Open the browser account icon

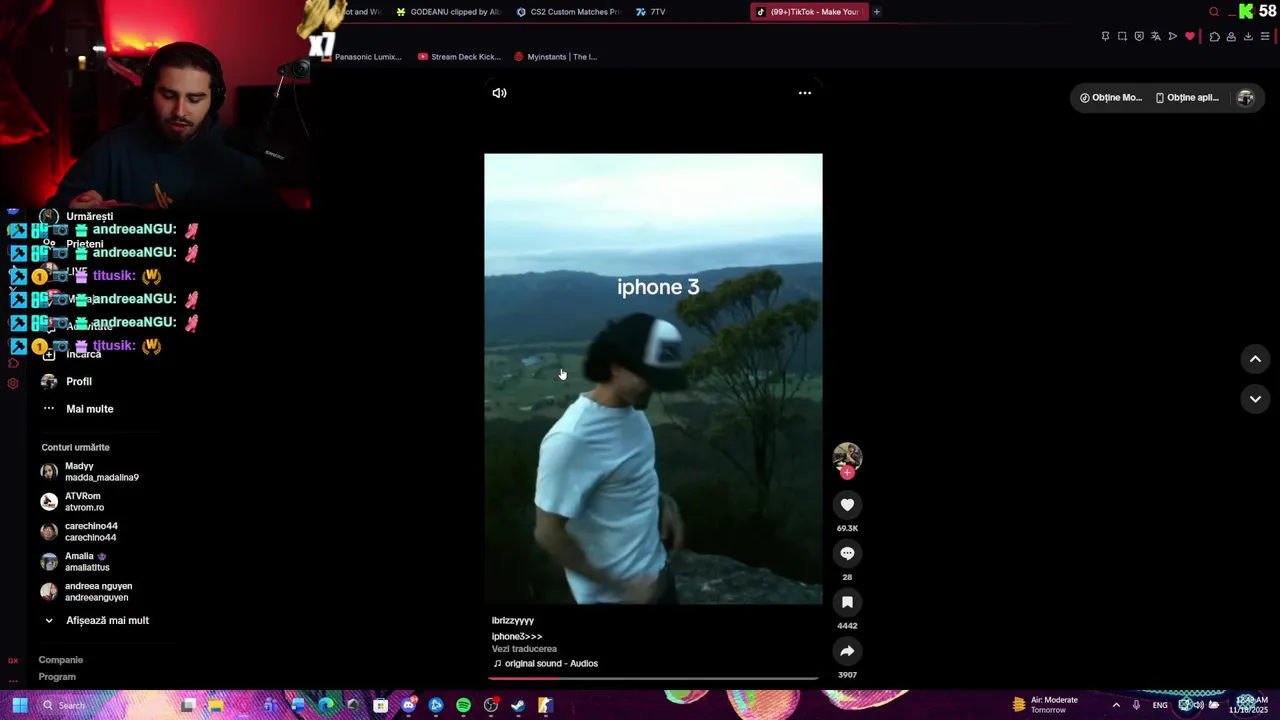pyautogui.click(x=1231, y=37)
